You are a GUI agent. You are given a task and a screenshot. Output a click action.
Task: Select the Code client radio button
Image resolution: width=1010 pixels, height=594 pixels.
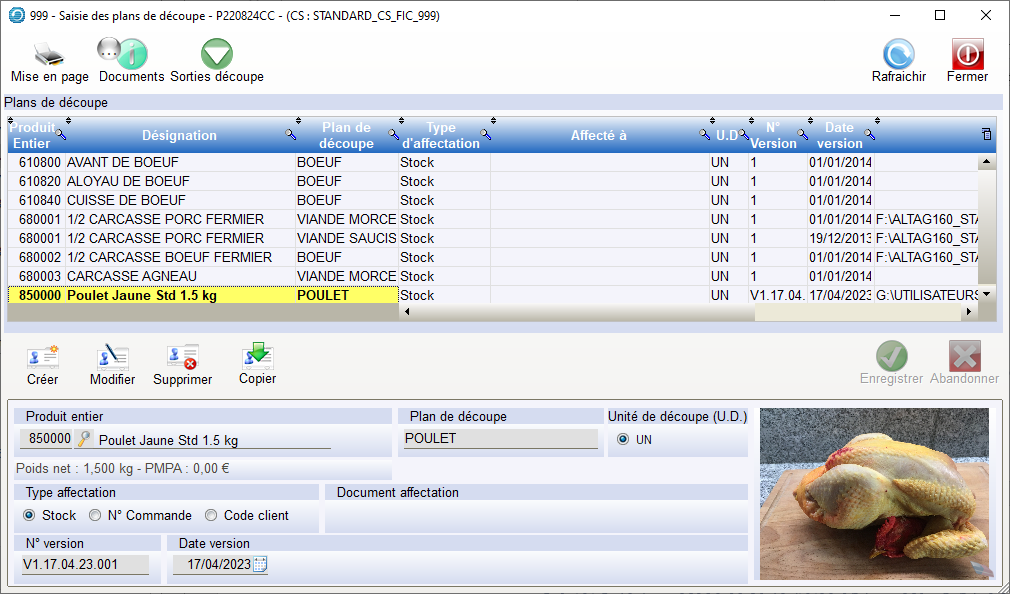[x=211, y=516]
